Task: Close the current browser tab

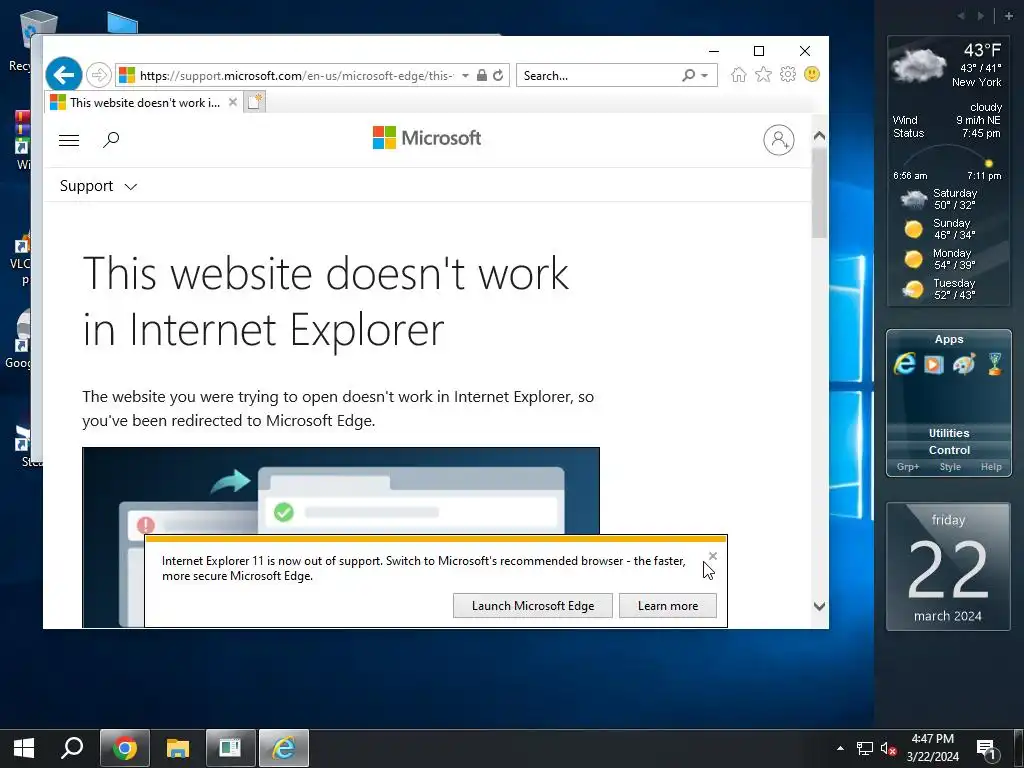Action: [x=232, y=102]
